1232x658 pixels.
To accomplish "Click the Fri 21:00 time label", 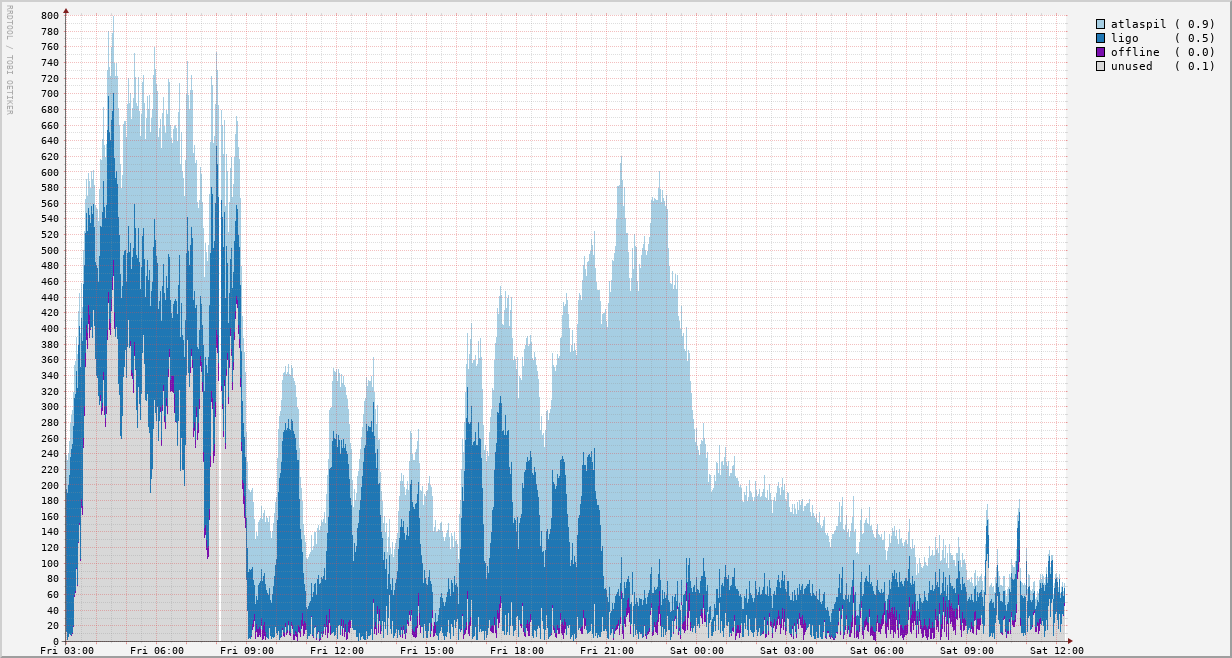I will [607, 650].
